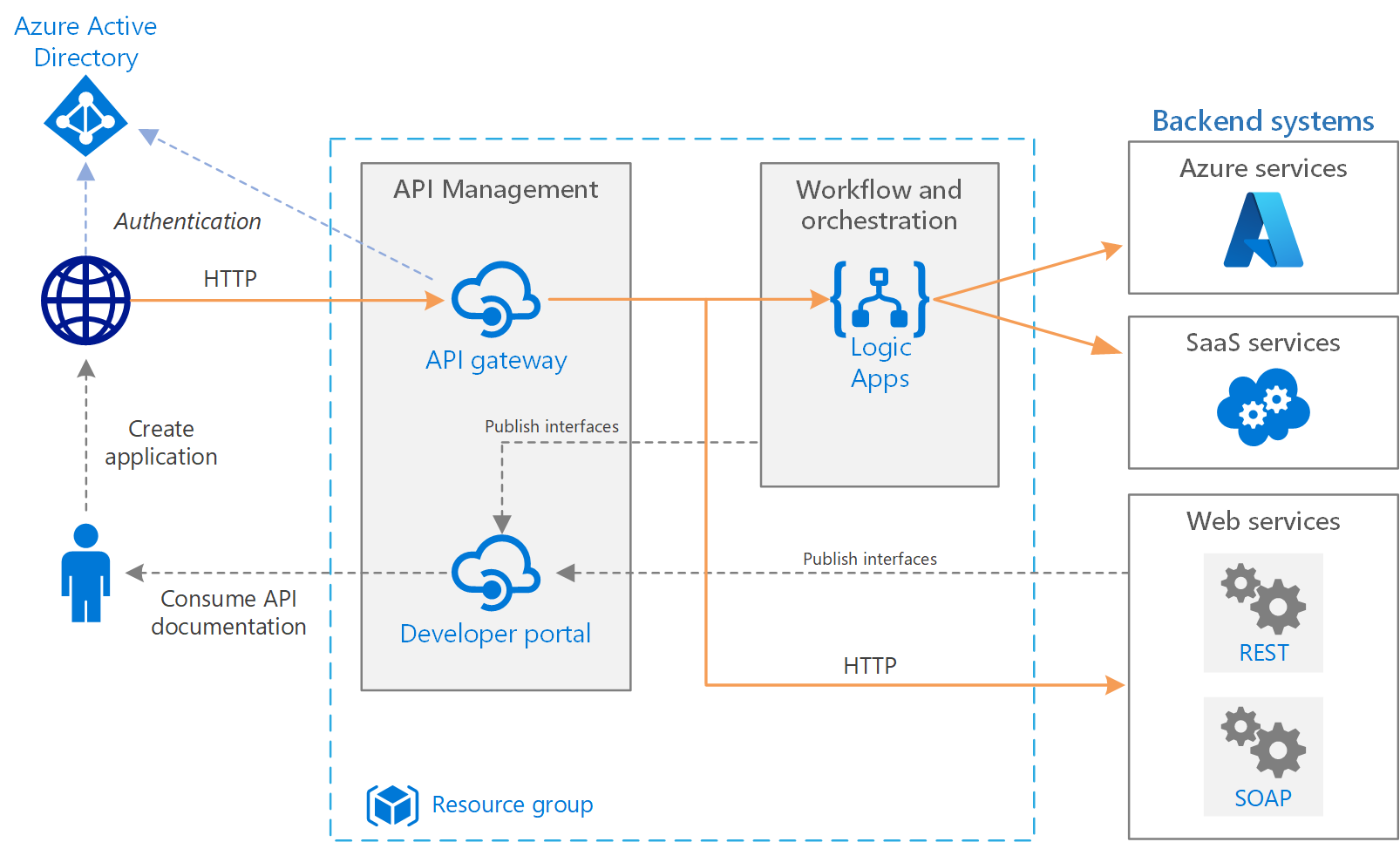Select the REST gears icon
This screenshot has width=1400, height=842.
coord(1263,599)
